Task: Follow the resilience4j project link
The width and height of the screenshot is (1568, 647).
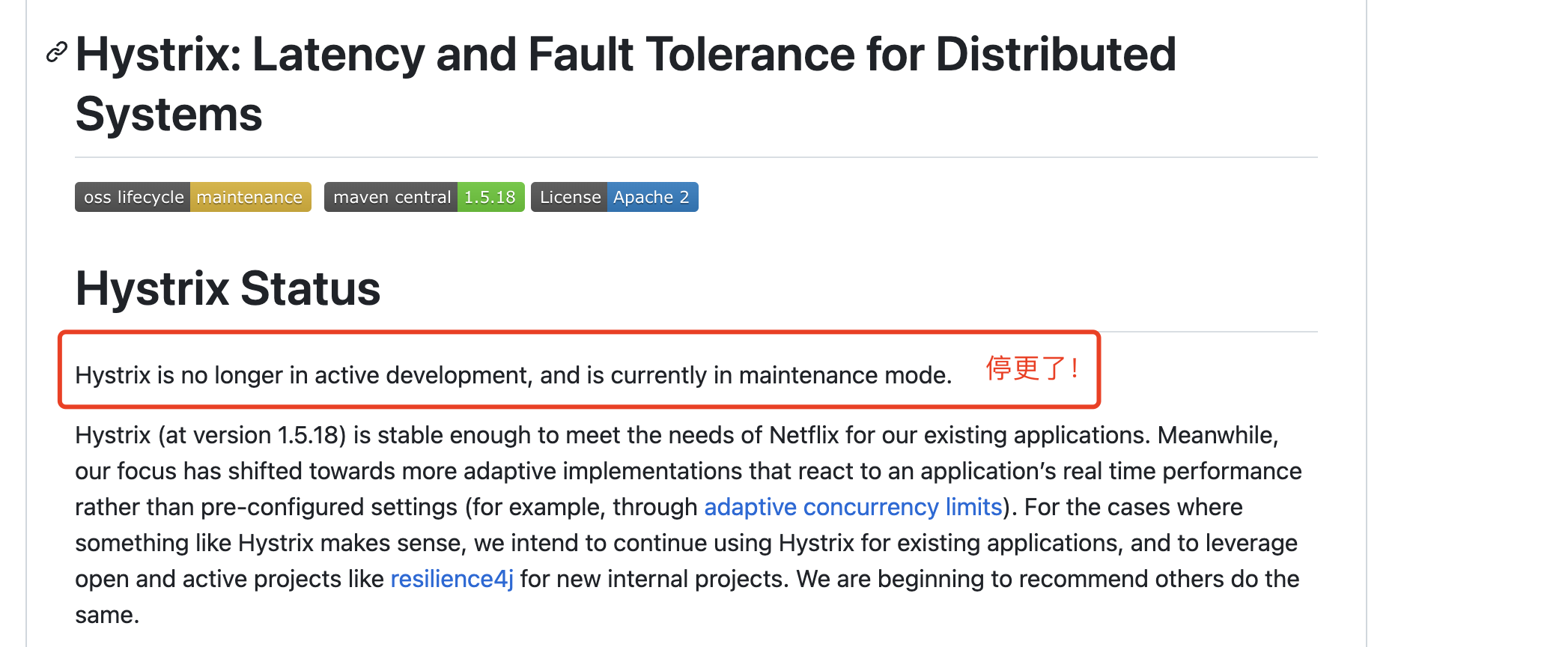Action: click(x=452, y=579)
